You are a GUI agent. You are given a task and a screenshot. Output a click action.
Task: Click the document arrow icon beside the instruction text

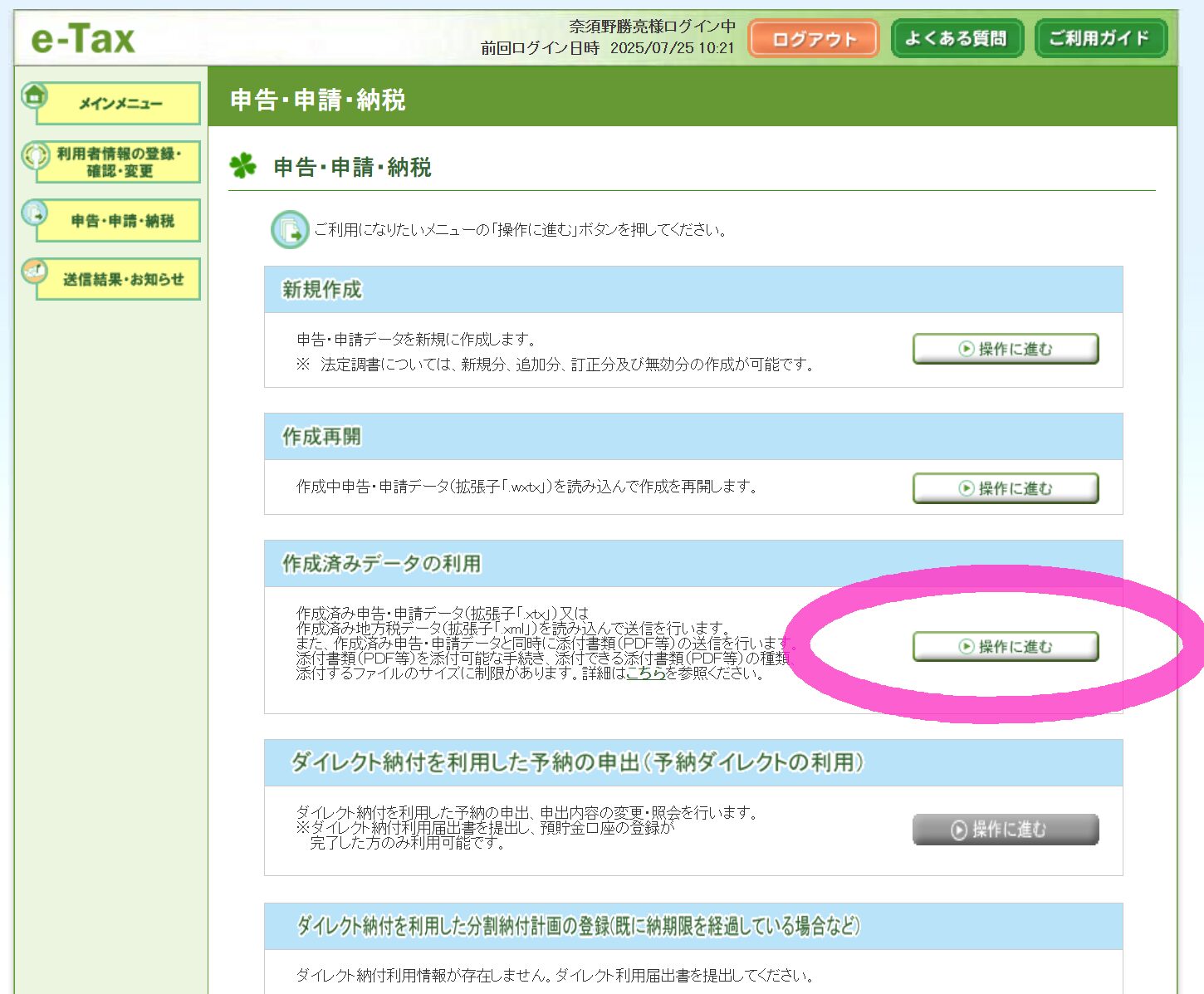point(290,230)
